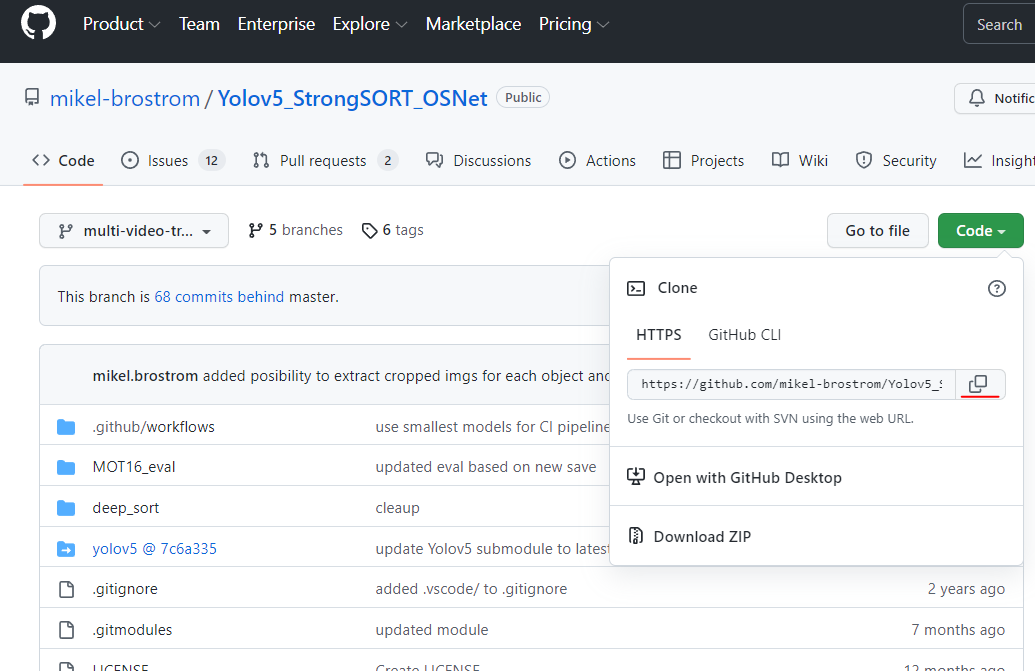Viewport: 1035px width, 671px height.
Task: Open 'updated eval based on new save' commit
Action: click(x=486, y=467)
